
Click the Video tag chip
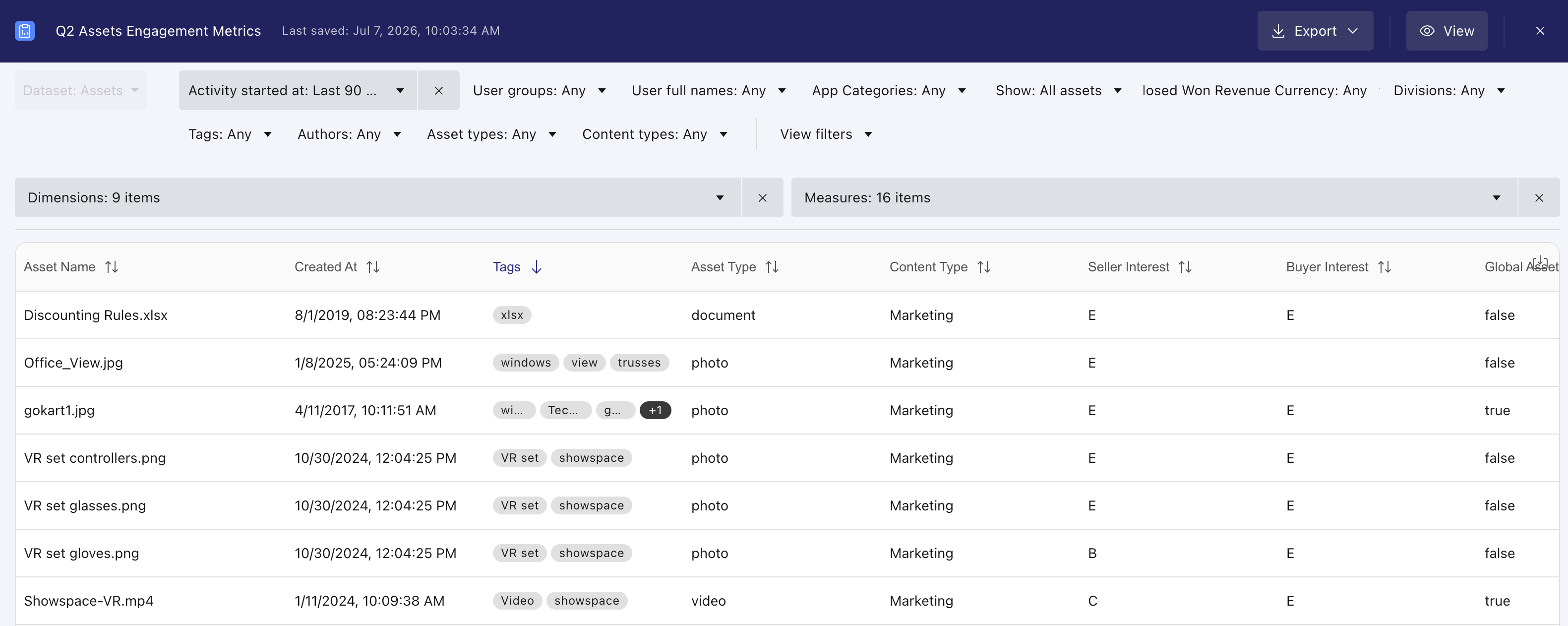pos(517,600)
